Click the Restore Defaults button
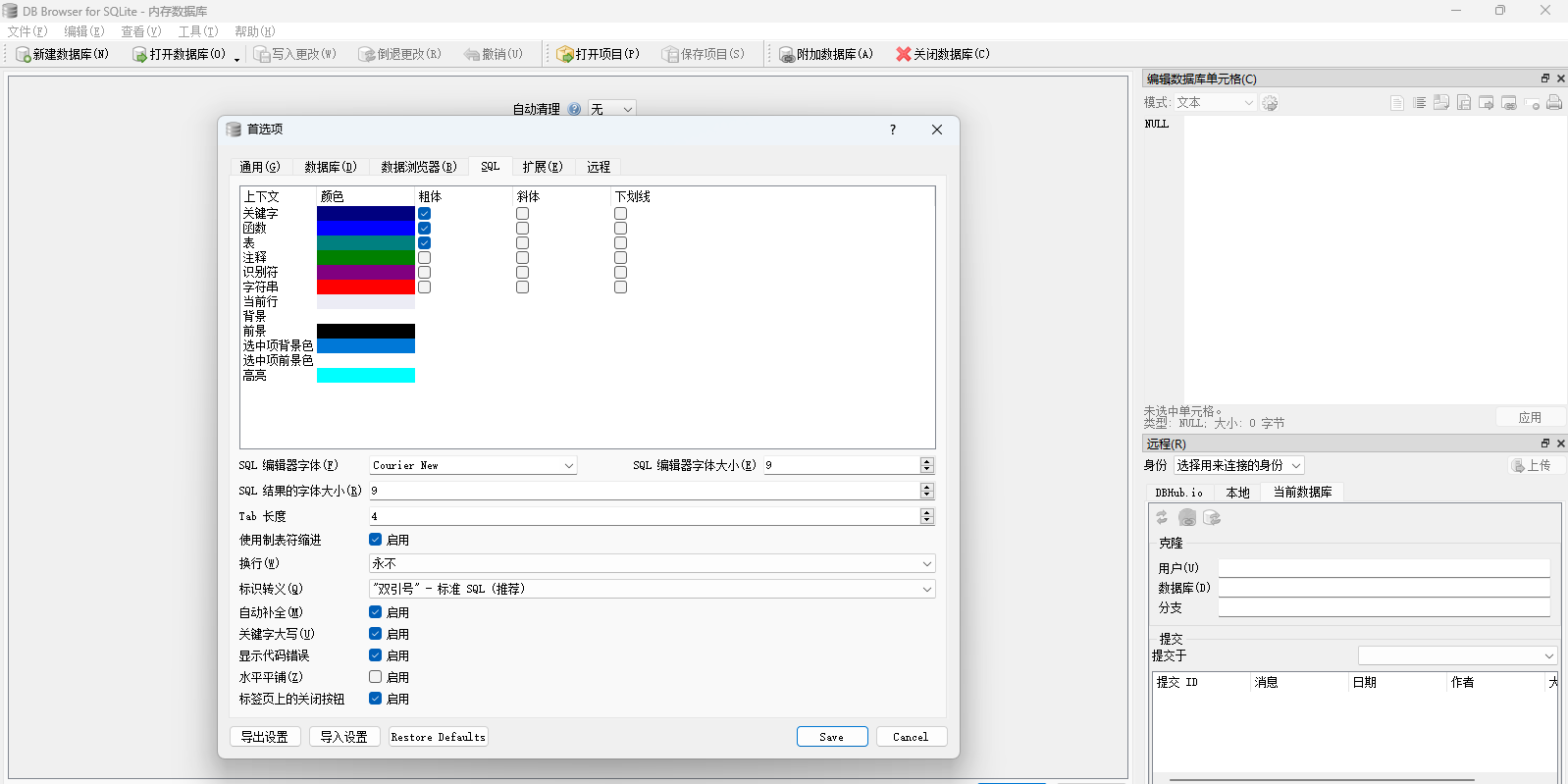1568x784 pixels. pyautogui.click(x=439, y=737)
